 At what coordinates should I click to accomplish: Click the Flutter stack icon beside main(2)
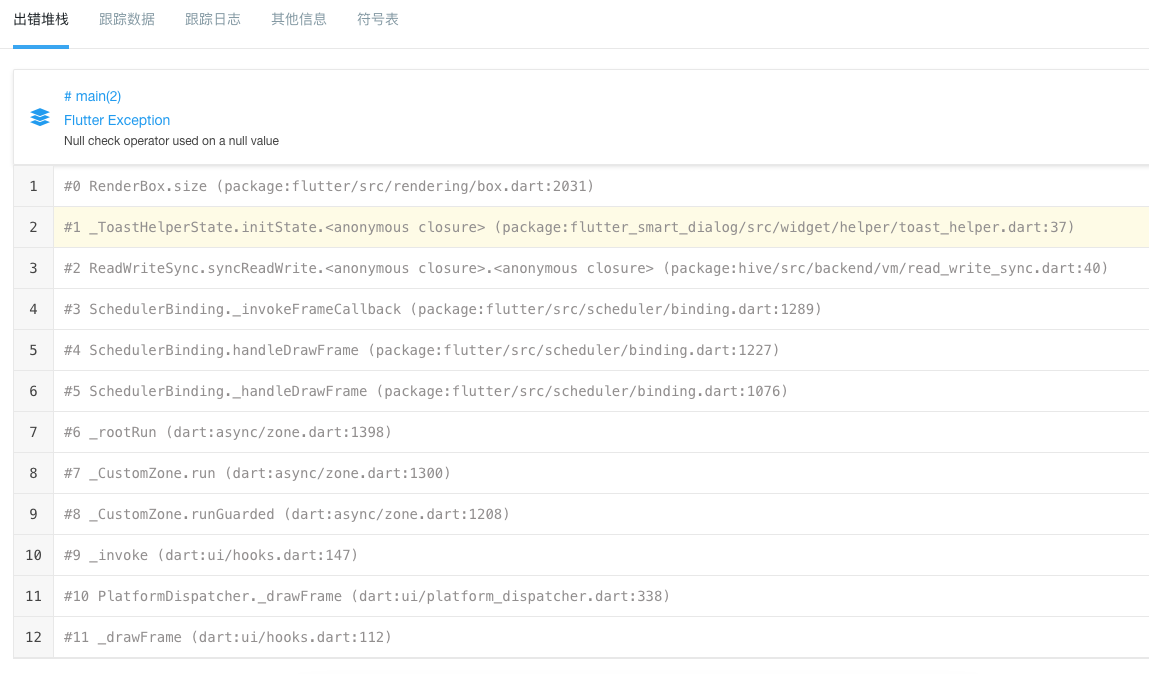(x=38, y=117)
